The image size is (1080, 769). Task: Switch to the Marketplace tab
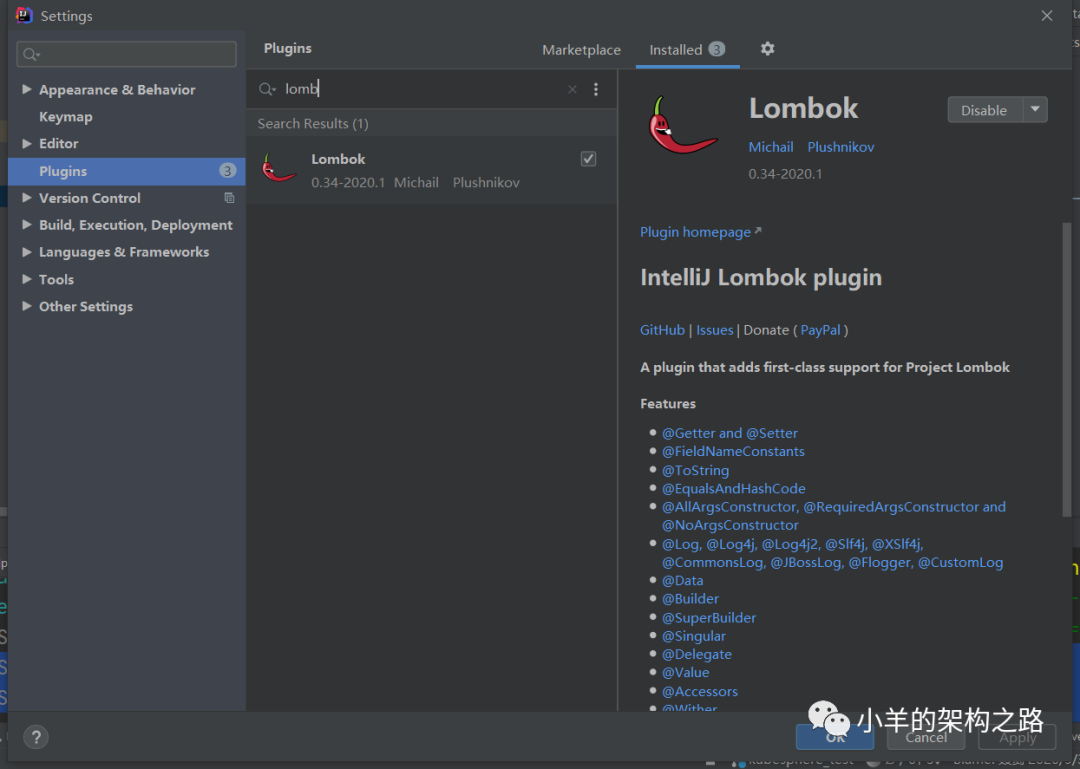click(x=581, y=50)
